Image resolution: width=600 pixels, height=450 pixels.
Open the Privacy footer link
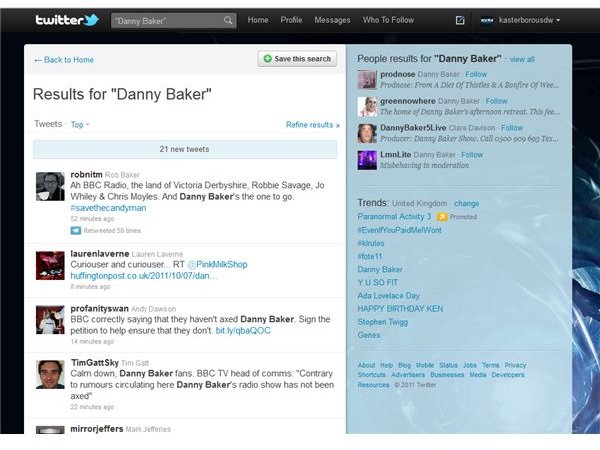point(515,365)
